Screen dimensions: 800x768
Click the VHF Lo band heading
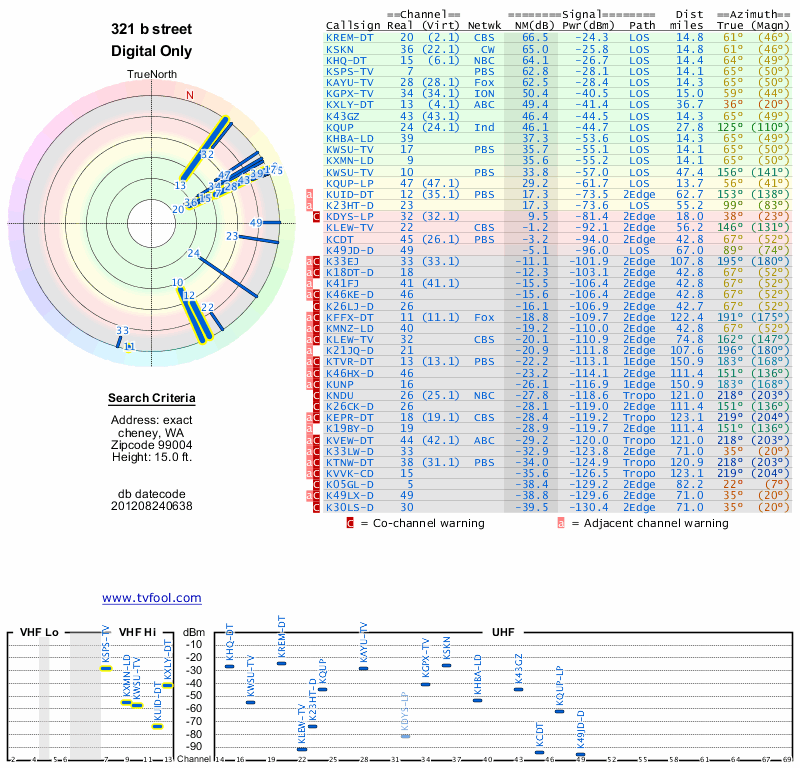tap(39, 632)
